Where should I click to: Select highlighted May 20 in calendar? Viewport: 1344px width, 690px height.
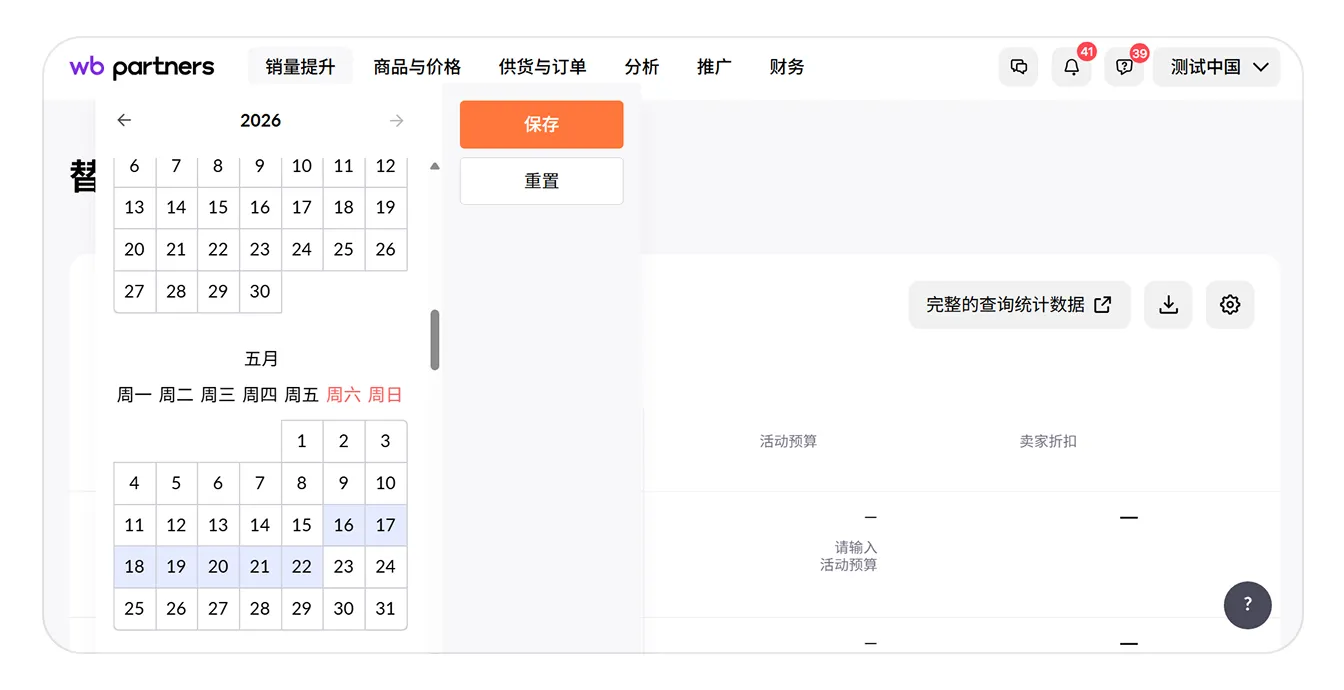218,567
